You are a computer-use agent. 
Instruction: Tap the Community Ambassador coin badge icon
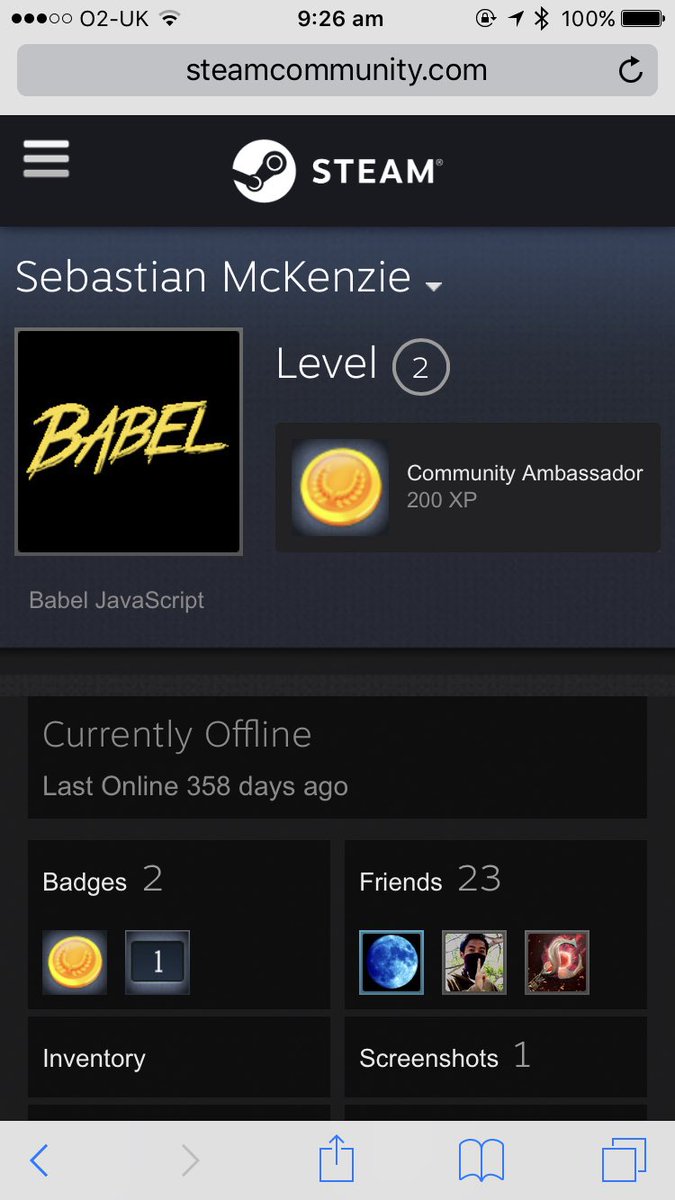click(341, 487)
